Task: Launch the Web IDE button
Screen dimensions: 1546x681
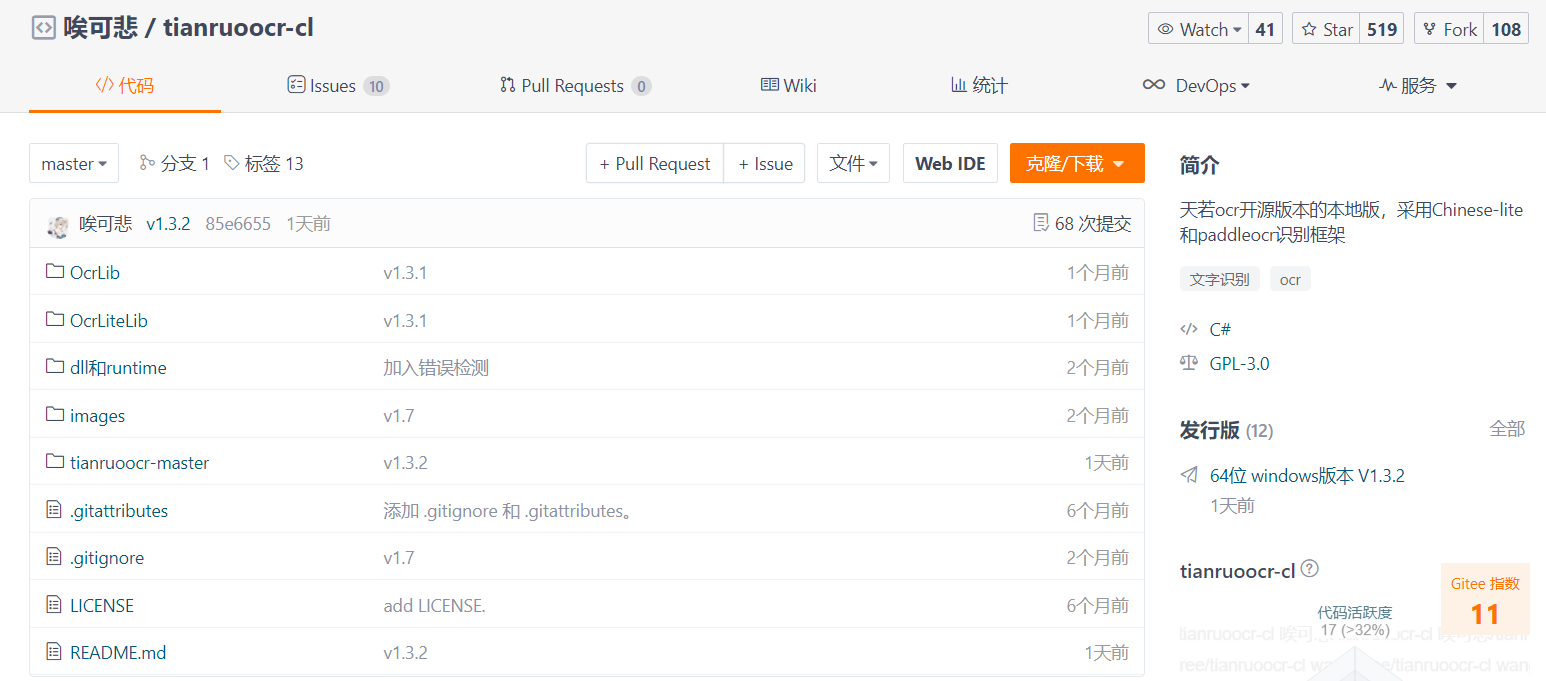Action: [x=950, y=163]
